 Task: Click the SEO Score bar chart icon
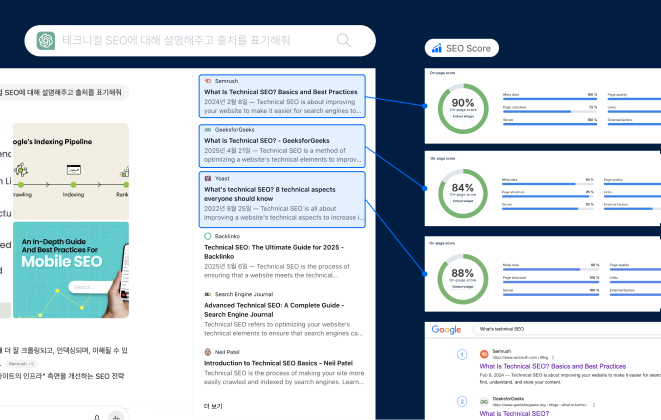[437, 48]
